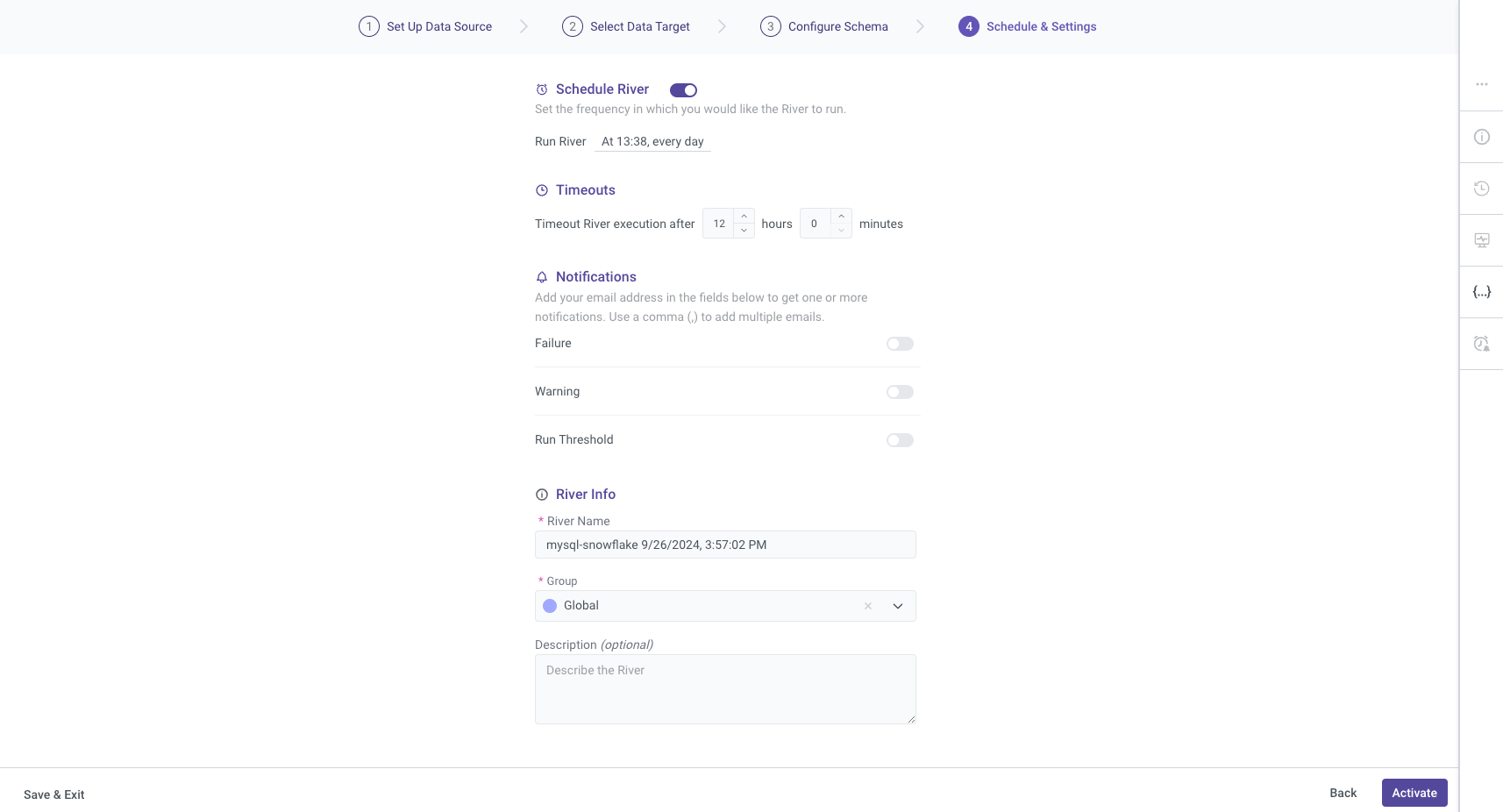The width and height of the screenshot is (1503, 812).
Task: Enable Warning notification toggle
Action: 900,392
